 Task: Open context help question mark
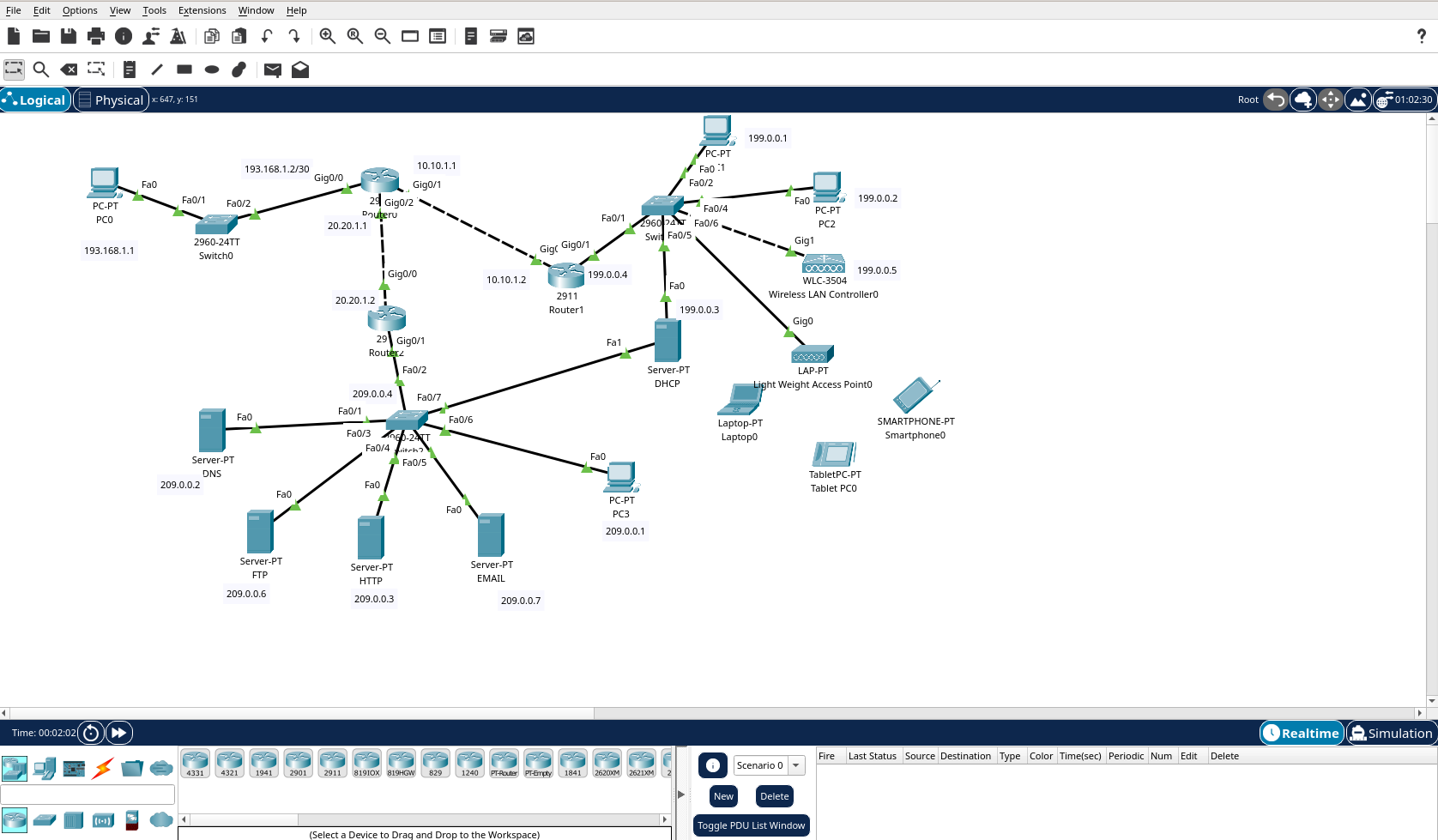point(1421,36)
